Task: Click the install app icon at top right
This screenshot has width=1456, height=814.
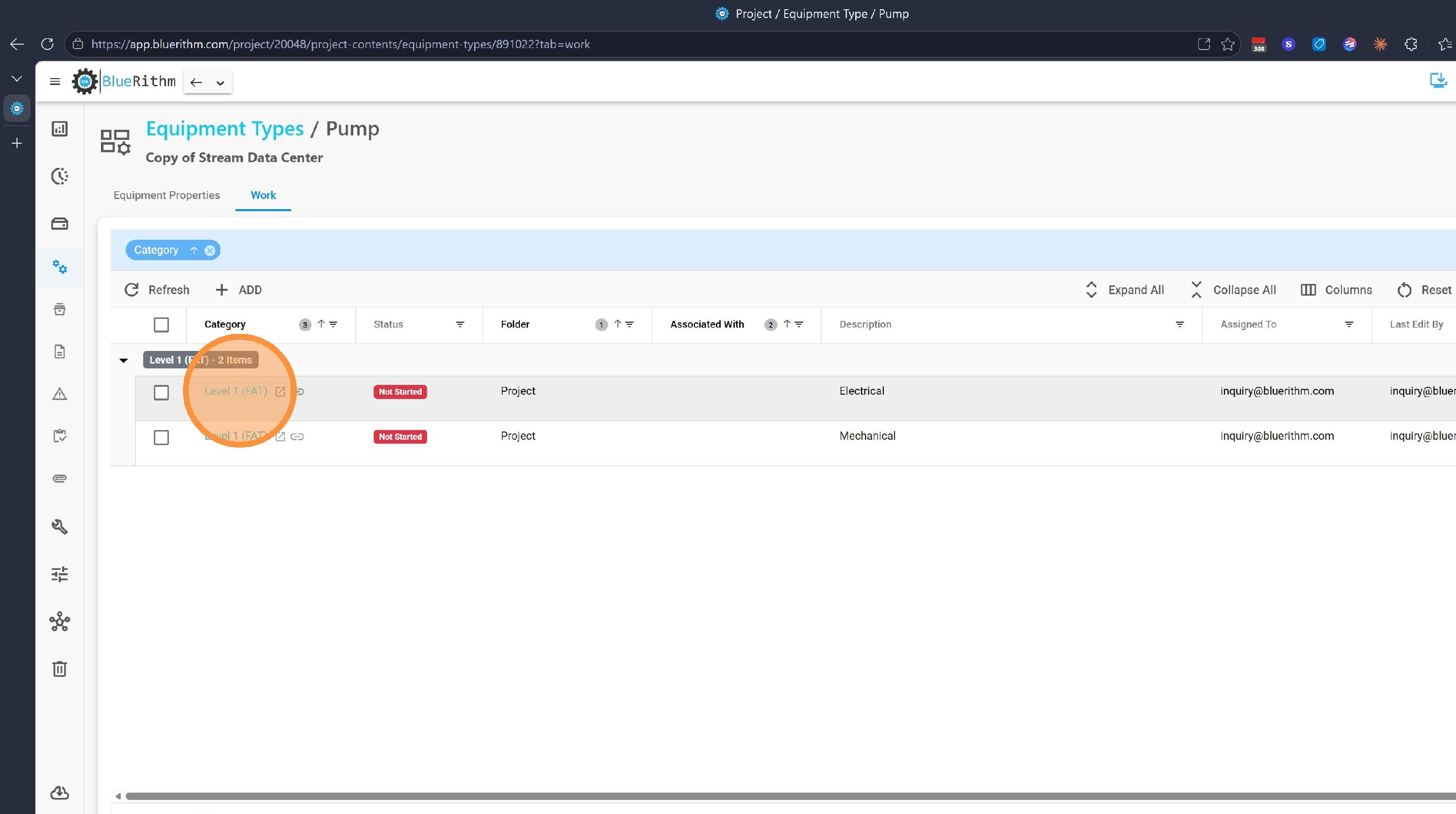Action: [x=1439, y=80]
